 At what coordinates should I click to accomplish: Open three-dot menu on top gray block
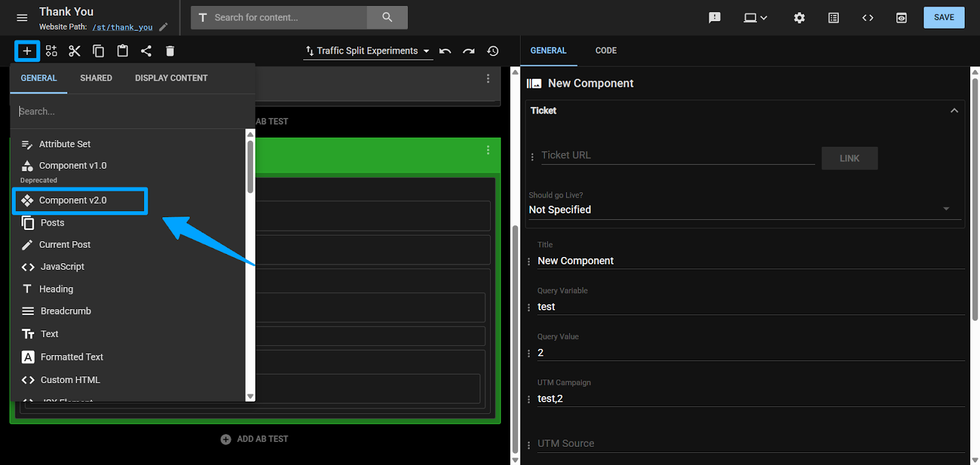click(488, 79)
